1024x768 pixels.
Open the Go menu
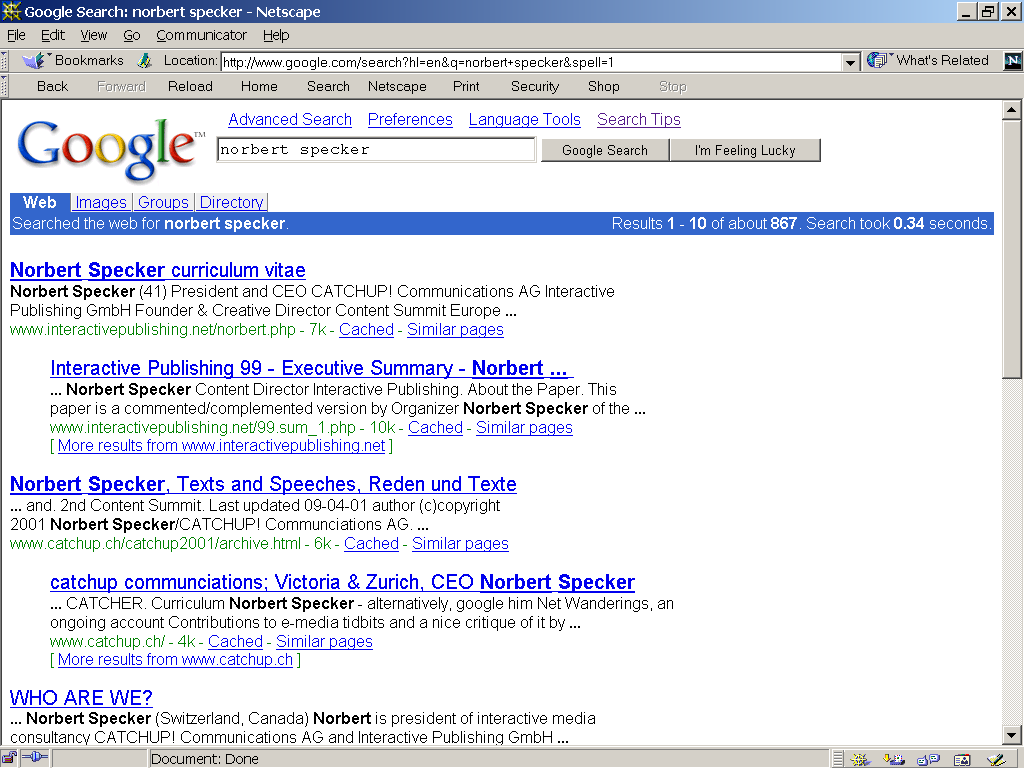pos(132,35)
